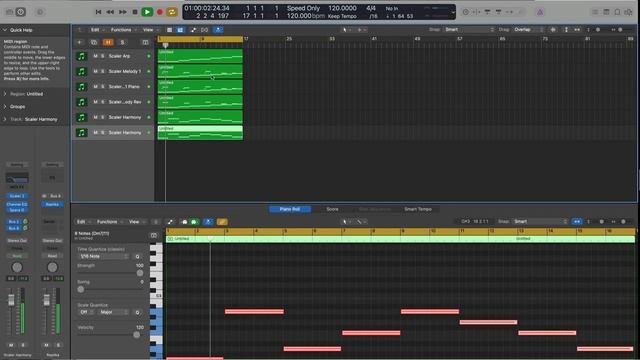
Task: Click the Smart Controls icon in control bar
Action: pyautogui.click(x=40, y=12)
